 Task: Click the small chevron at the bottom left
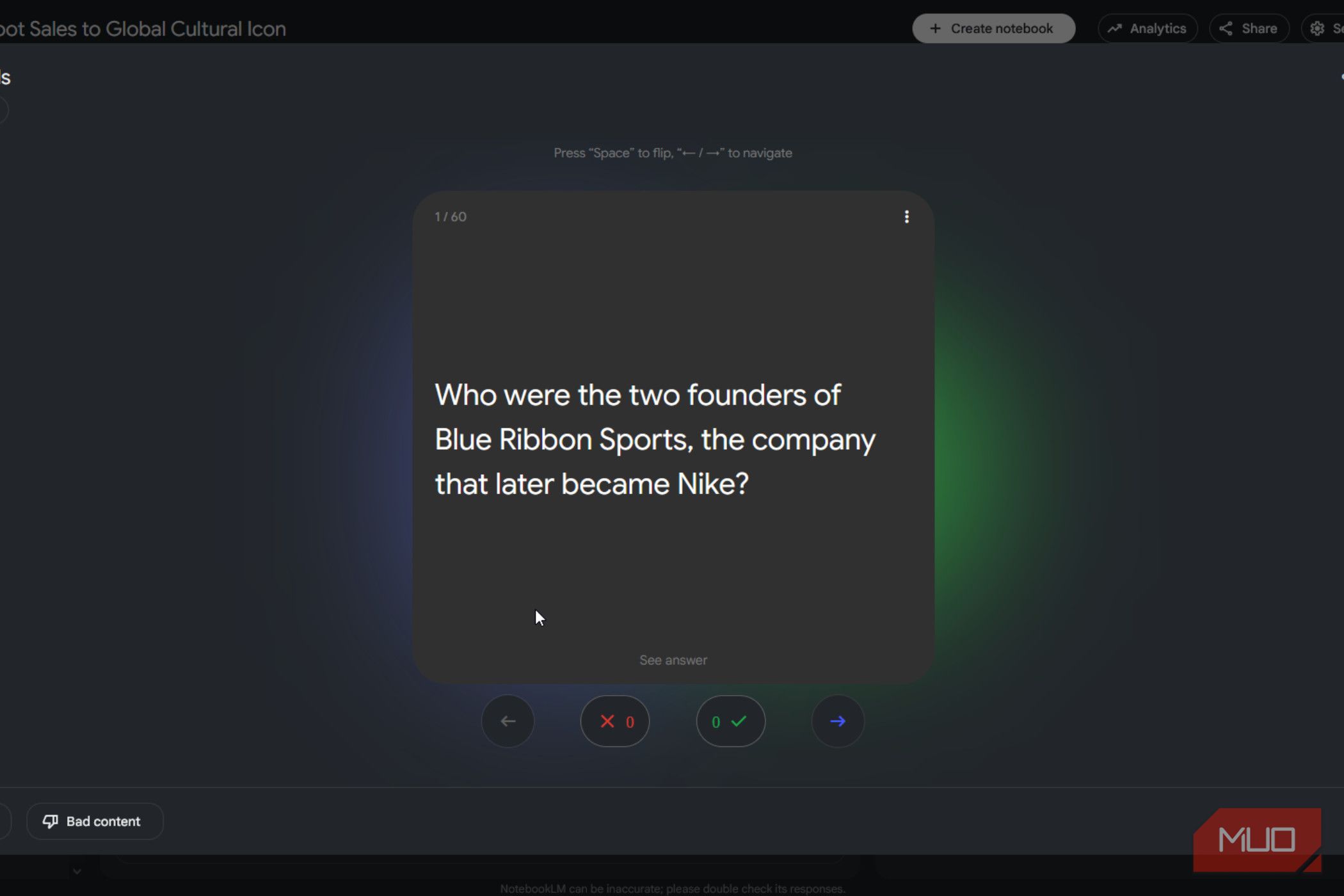pyautogui.click(x=77, y=871)
